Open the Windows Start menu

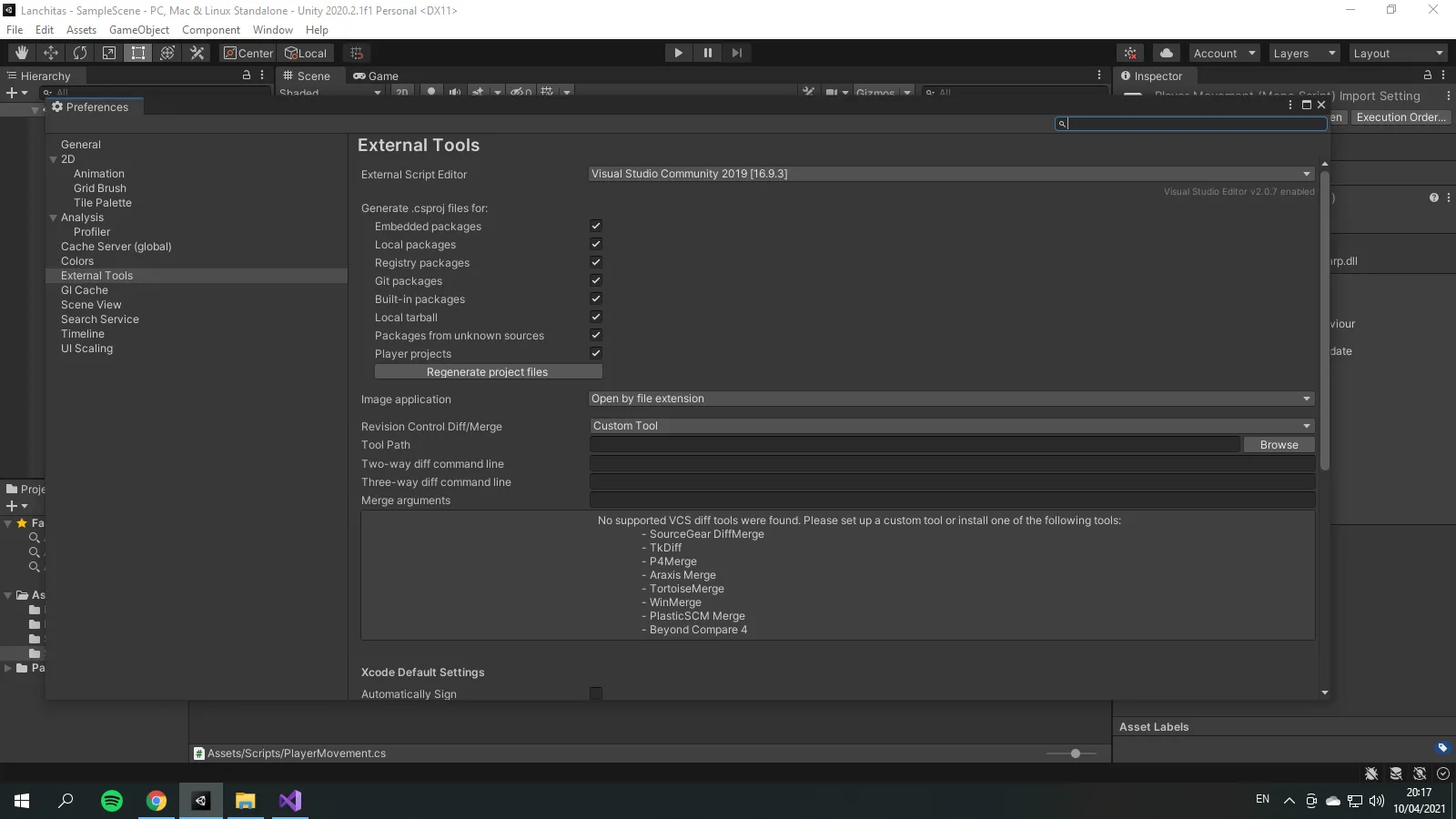(22, 801)
